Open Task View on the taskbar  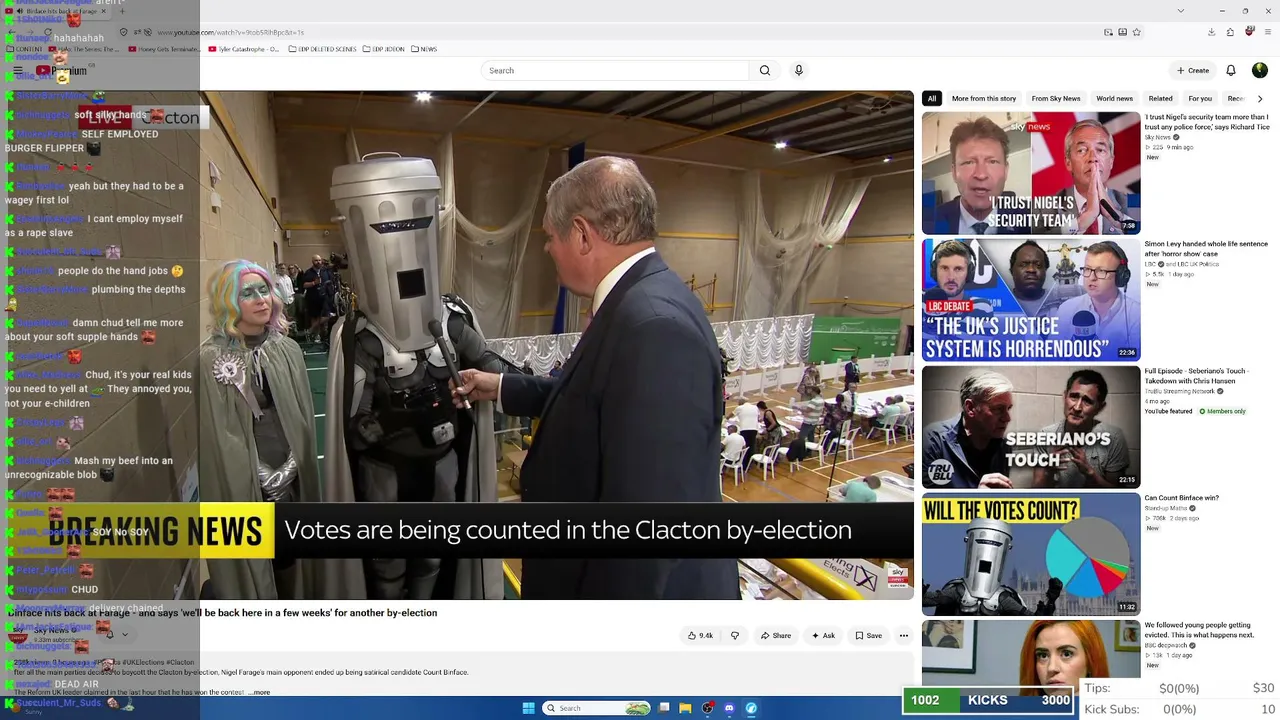(664, 708)
